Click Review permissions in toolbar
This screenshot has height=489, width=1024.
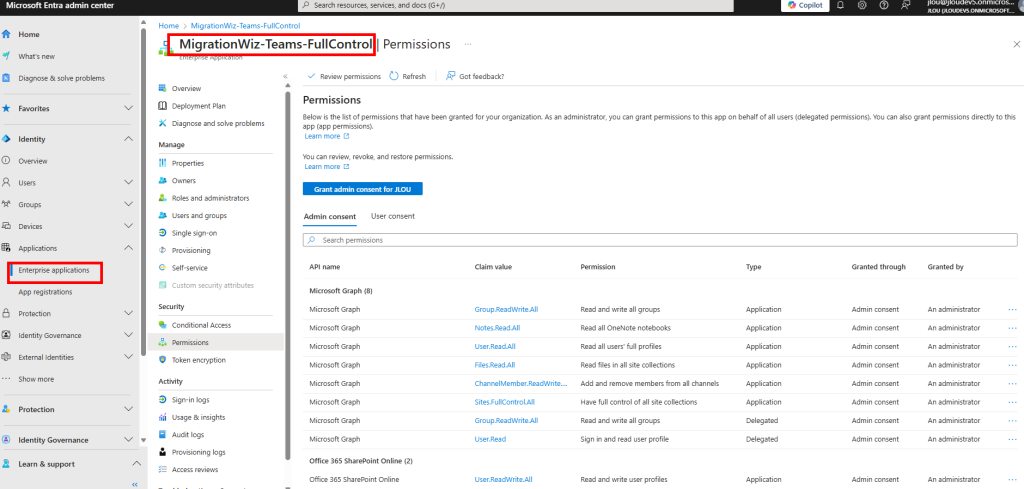[344, 76]
